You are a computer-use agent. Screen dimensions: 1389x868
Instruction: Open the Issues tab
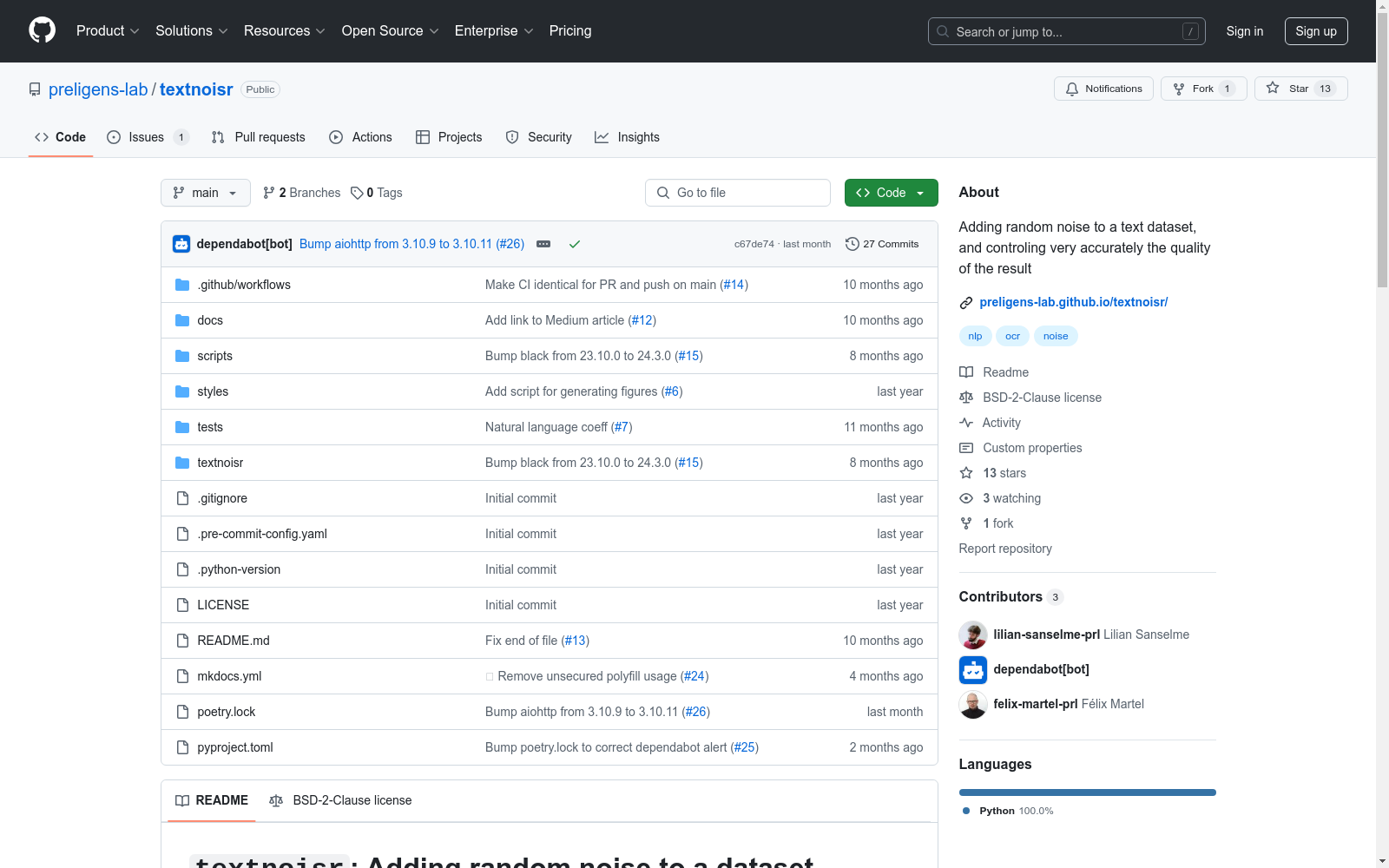148,137
